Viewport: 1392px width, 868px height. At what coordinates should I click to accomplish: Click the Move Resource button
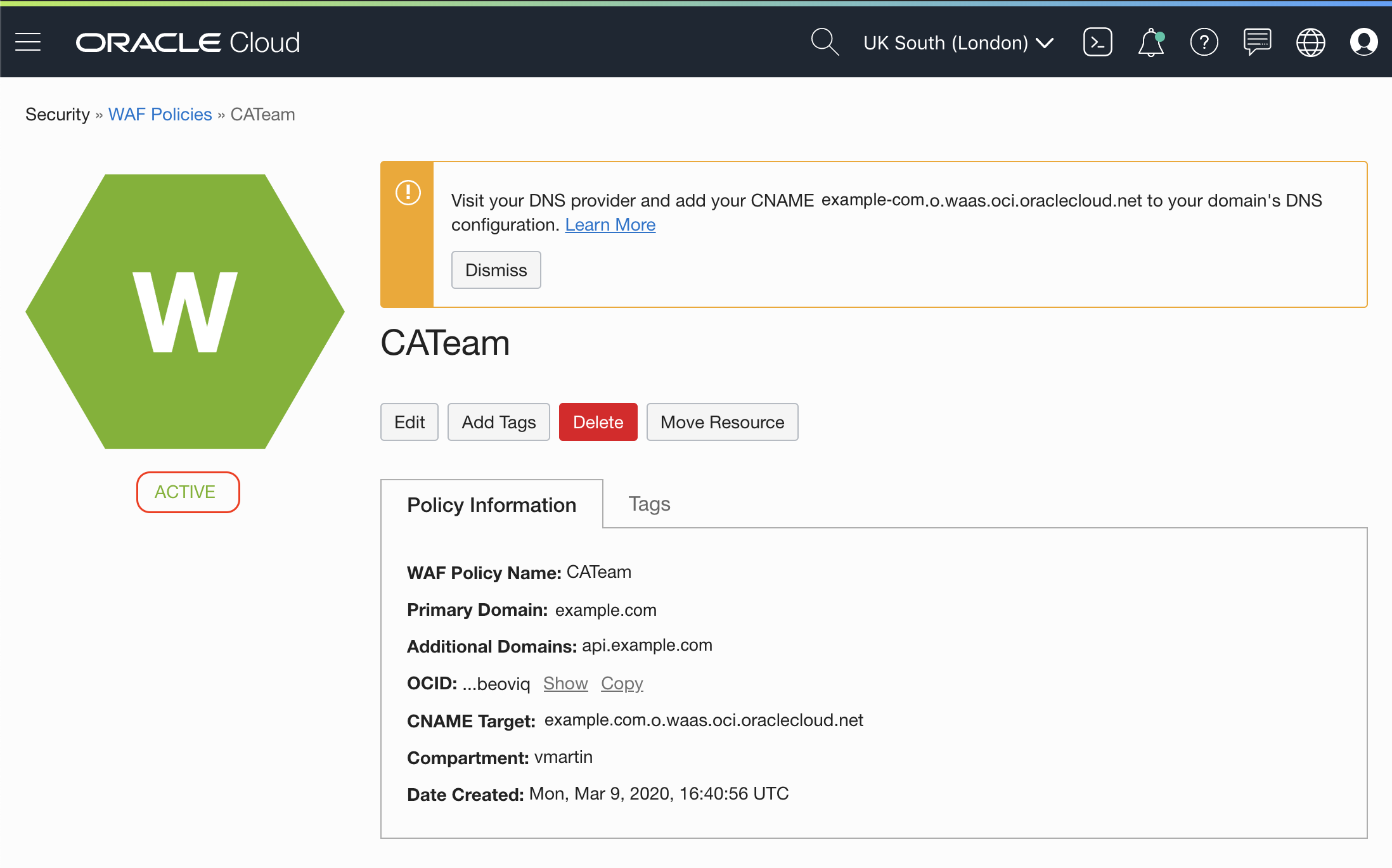point(722,422)
